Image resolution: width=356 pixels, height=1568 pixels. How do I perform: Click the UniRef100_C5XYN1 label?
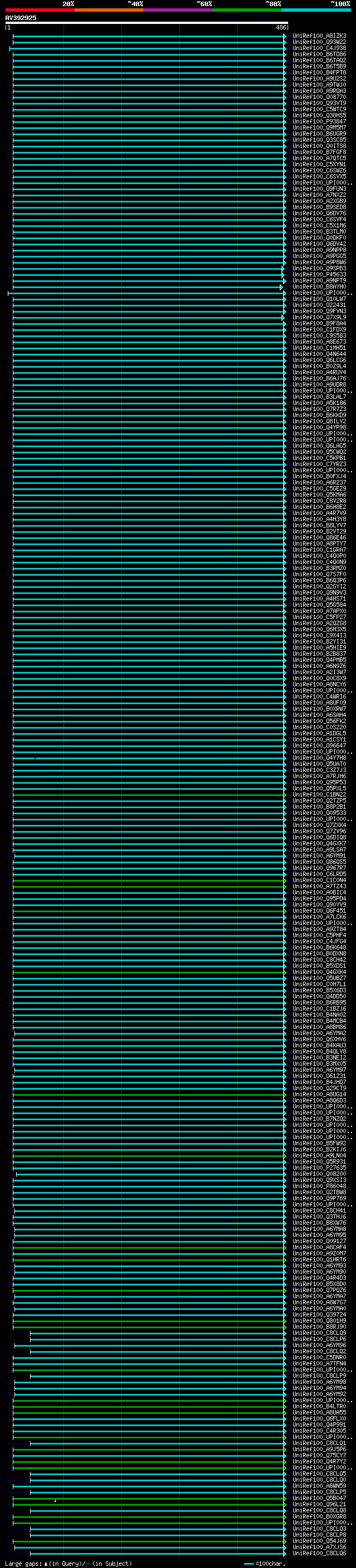coord(319,164)
